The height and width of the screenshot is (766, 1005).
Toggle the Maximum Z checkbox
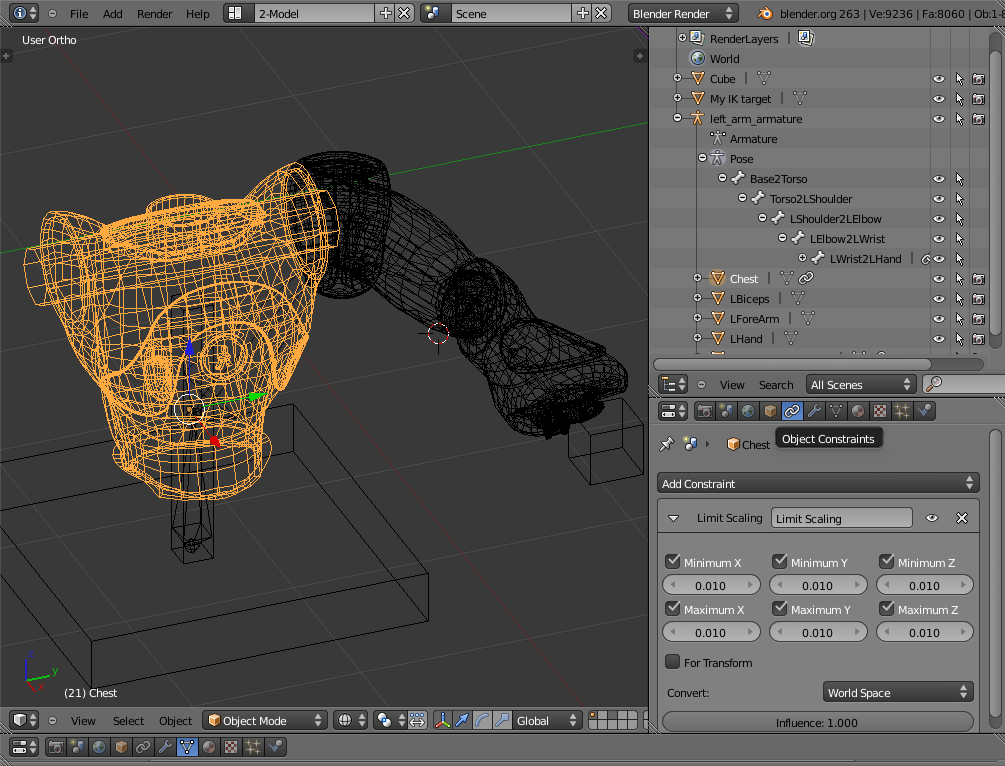click(886, 608)
